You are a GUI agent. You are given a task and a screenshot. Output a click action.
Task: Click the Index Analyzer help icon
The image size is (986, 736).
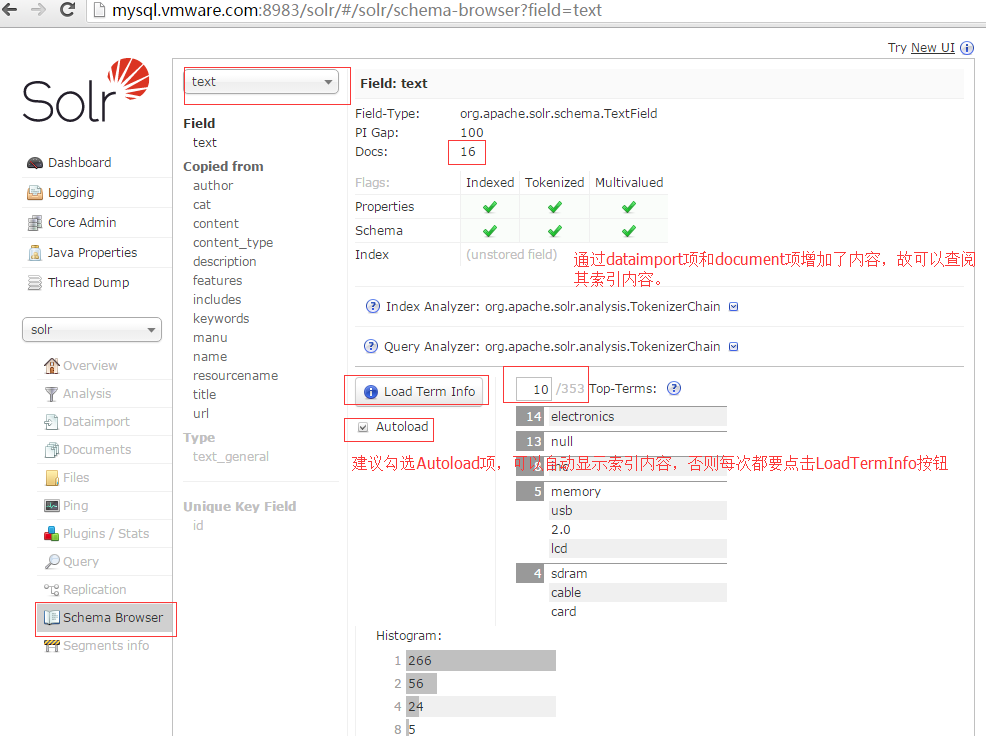click(373, 306)
